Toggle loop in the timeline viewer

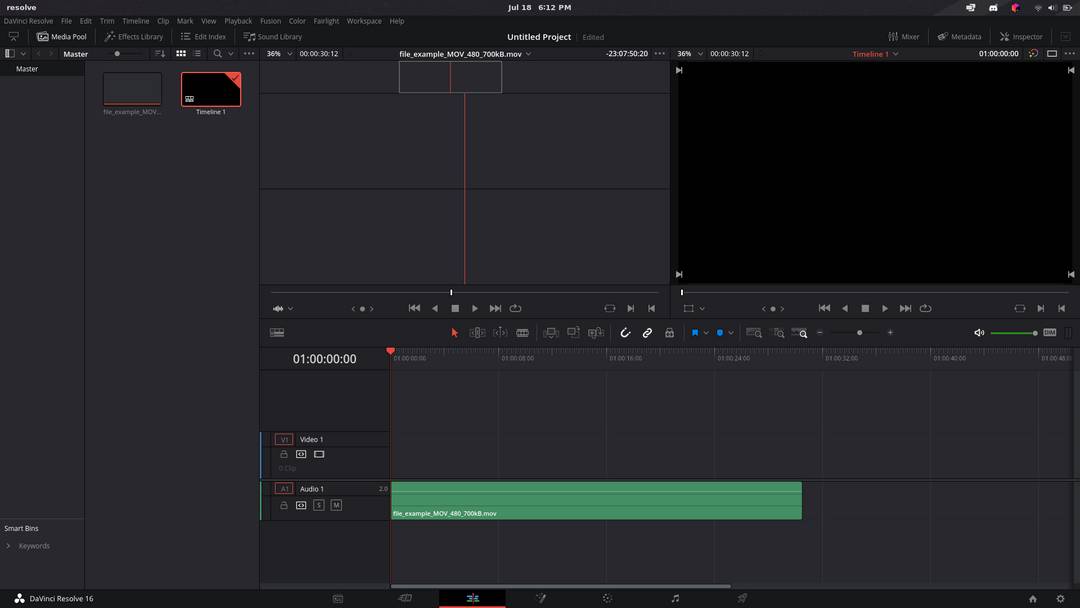(x=926, y=308)
